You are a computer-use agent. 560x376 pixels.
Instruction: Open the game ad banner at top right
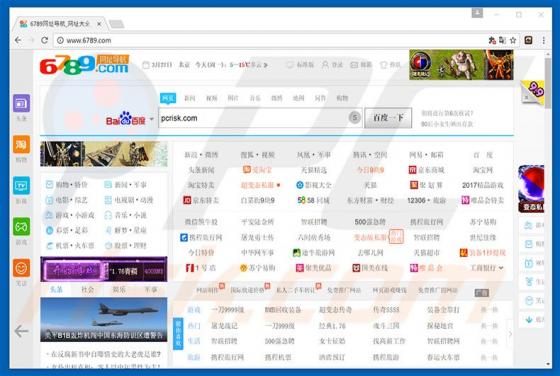461,65
